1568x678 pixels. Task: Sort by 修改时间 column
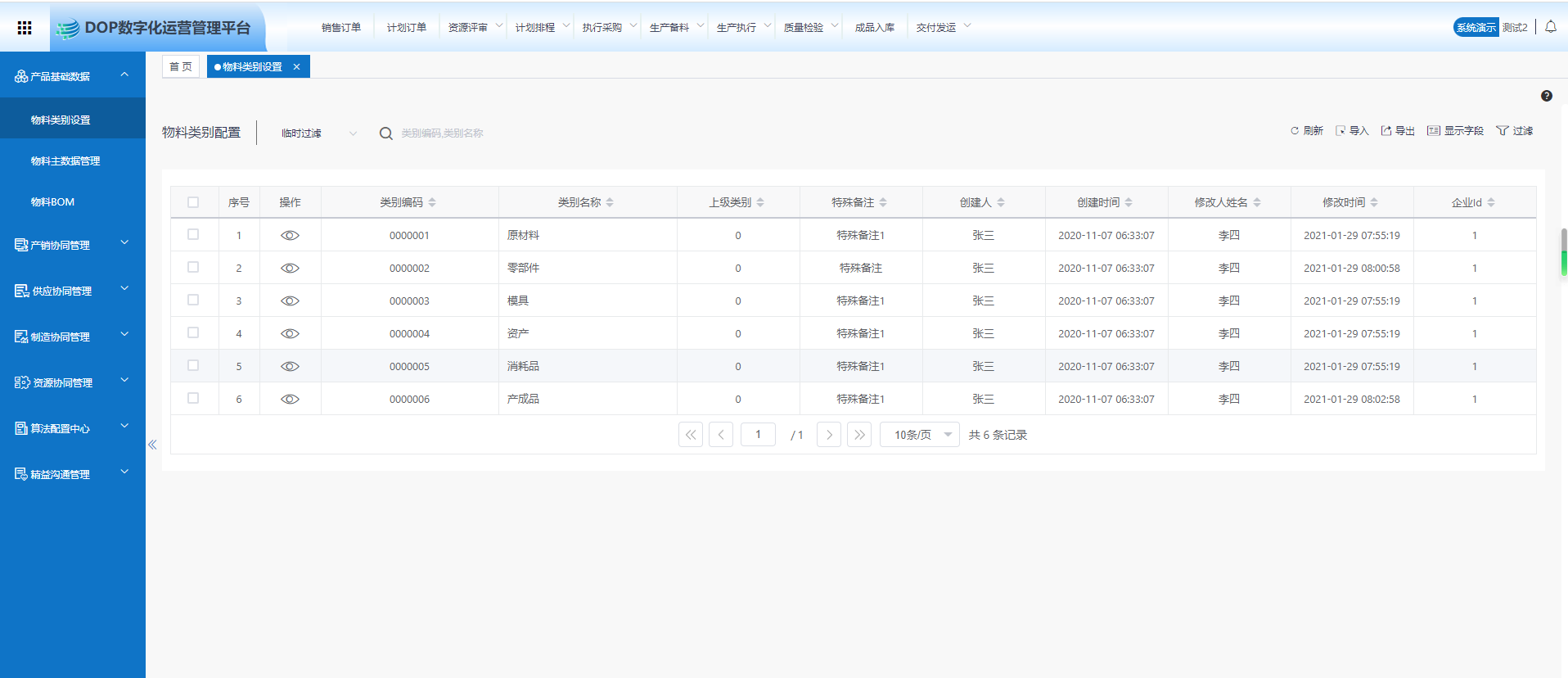point(1374,202)
